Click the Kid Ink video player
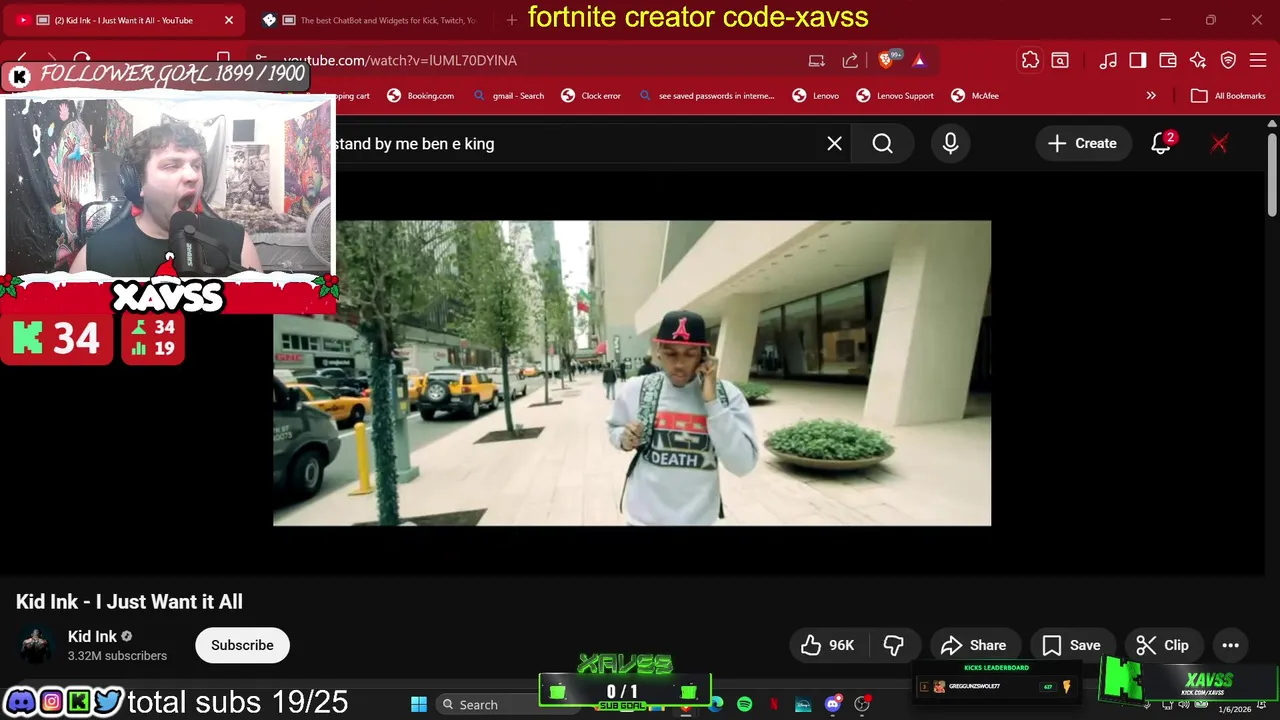 (632, 373)
